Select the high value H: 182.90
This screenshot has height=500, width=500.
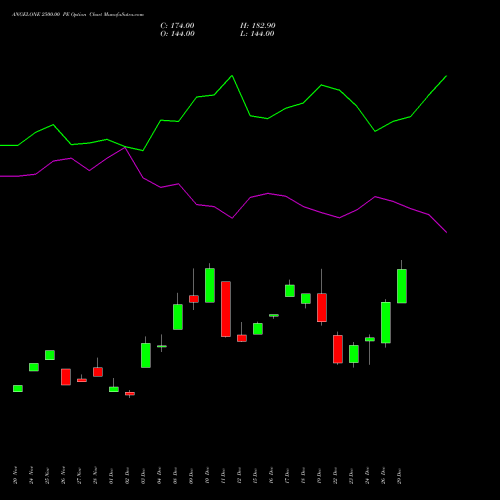tap(258, 26)
